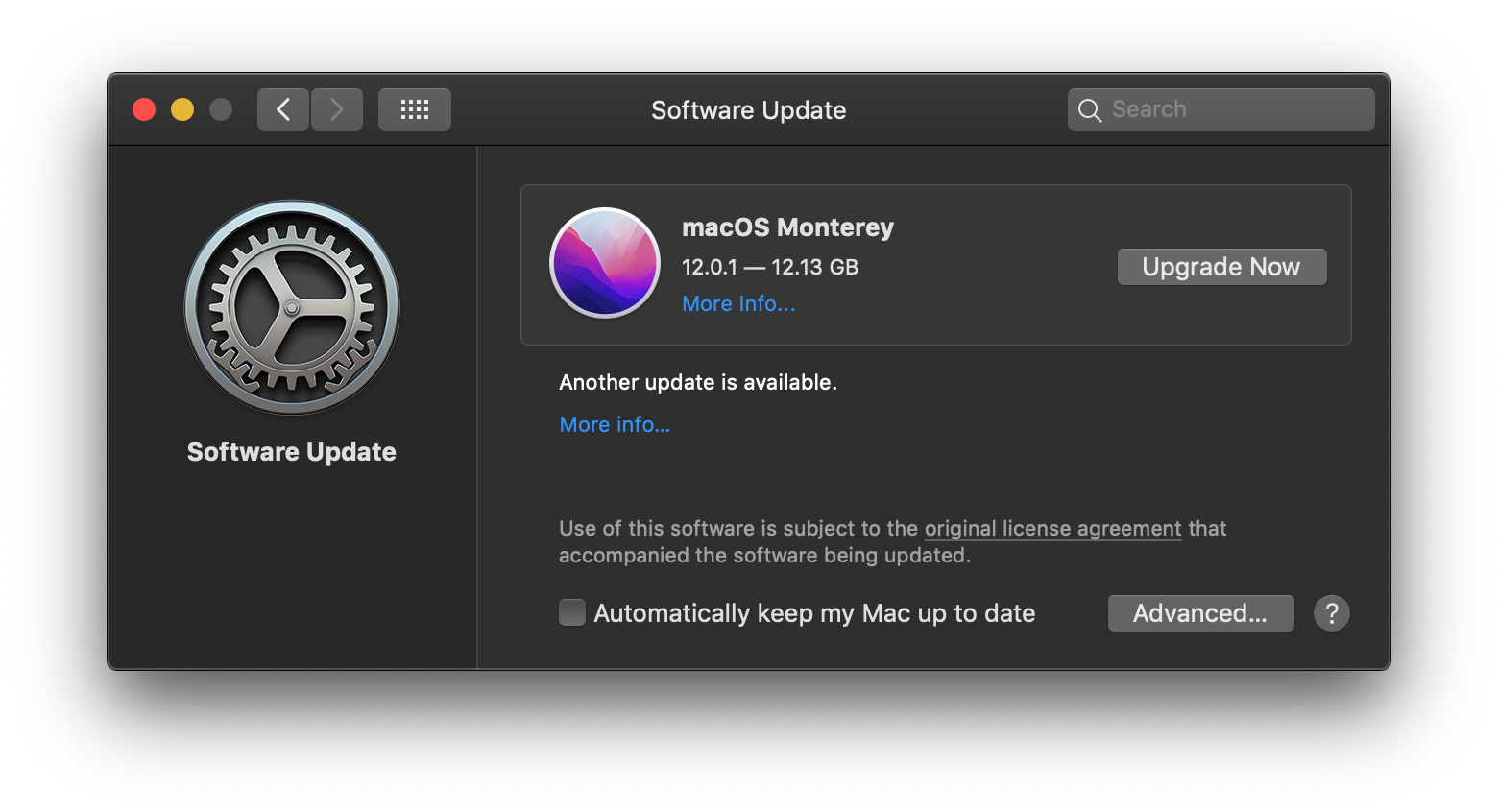Click 'Another update is available.' text
Screen dimensions: 1498x812
(698, 383)
